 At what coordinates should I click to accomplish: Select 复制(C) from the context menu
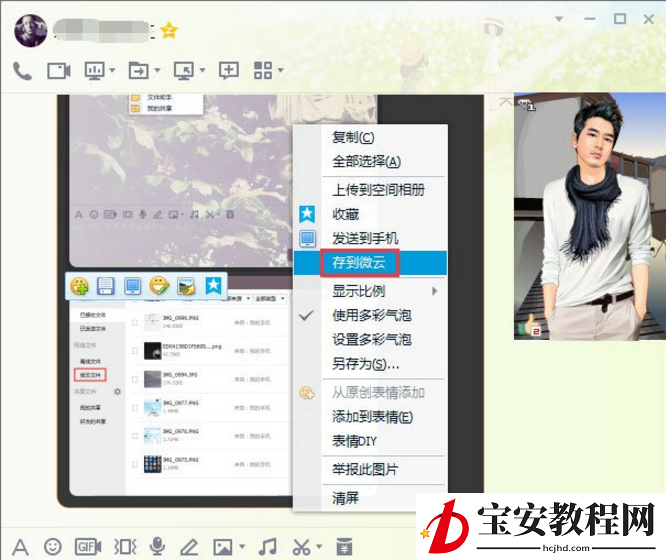pos(353,138)
